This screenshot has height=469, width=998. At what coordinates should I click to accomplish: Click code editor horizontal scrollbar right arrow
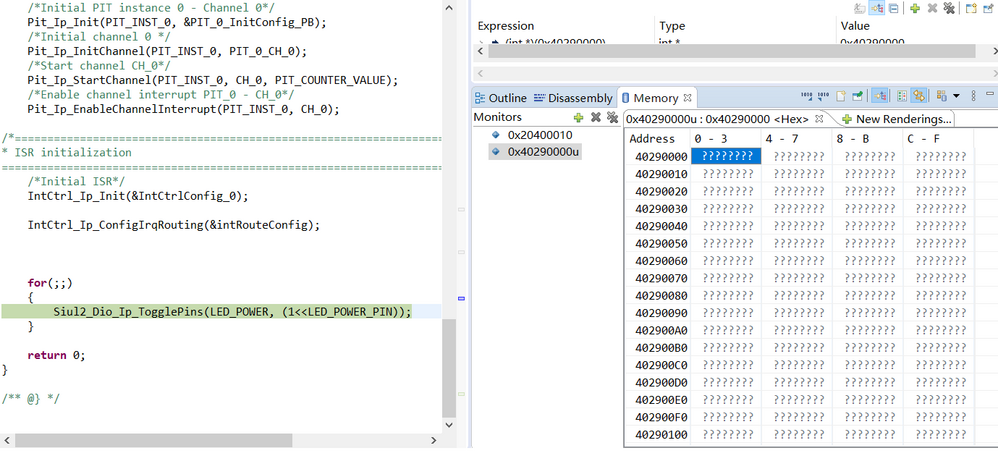coord(433,440)
